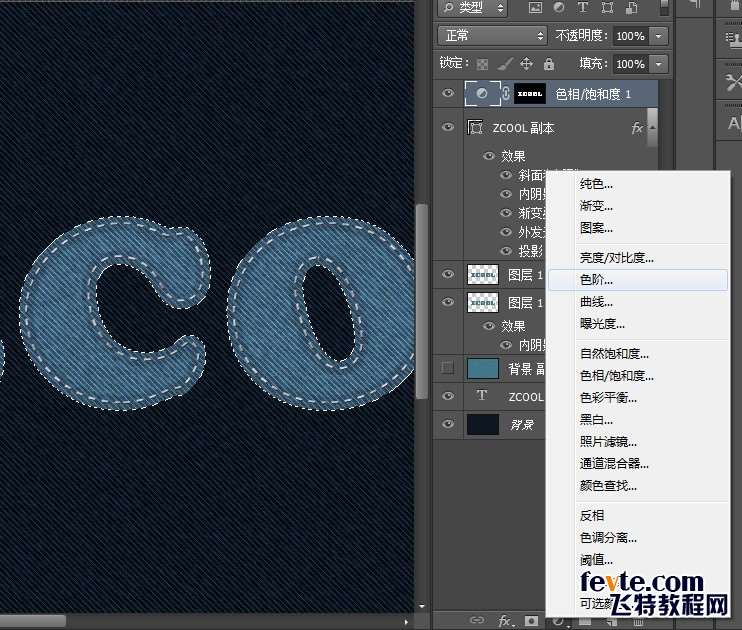Screen dimensions: 742x630
Task: Click the fill 100% value field
Action: [x=631, y=64]
